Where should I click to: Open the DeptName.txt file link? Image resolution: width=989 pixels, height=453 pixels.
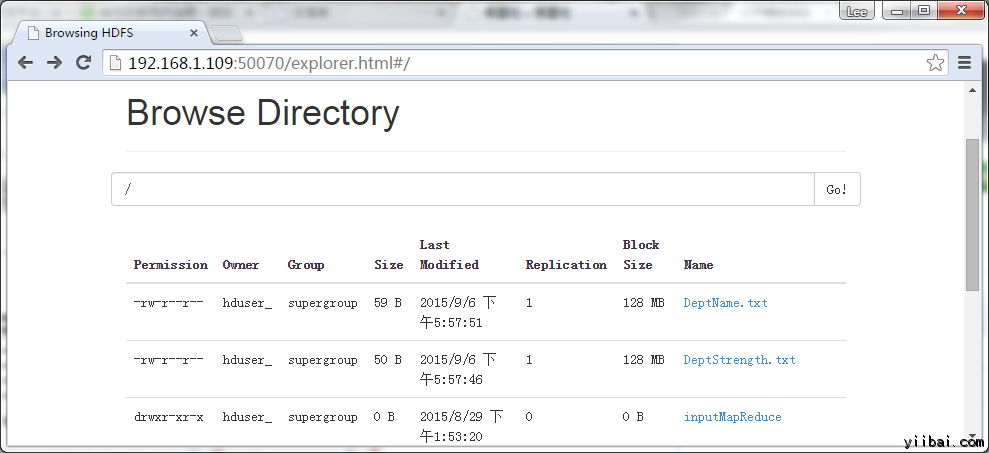pos(725,302)
